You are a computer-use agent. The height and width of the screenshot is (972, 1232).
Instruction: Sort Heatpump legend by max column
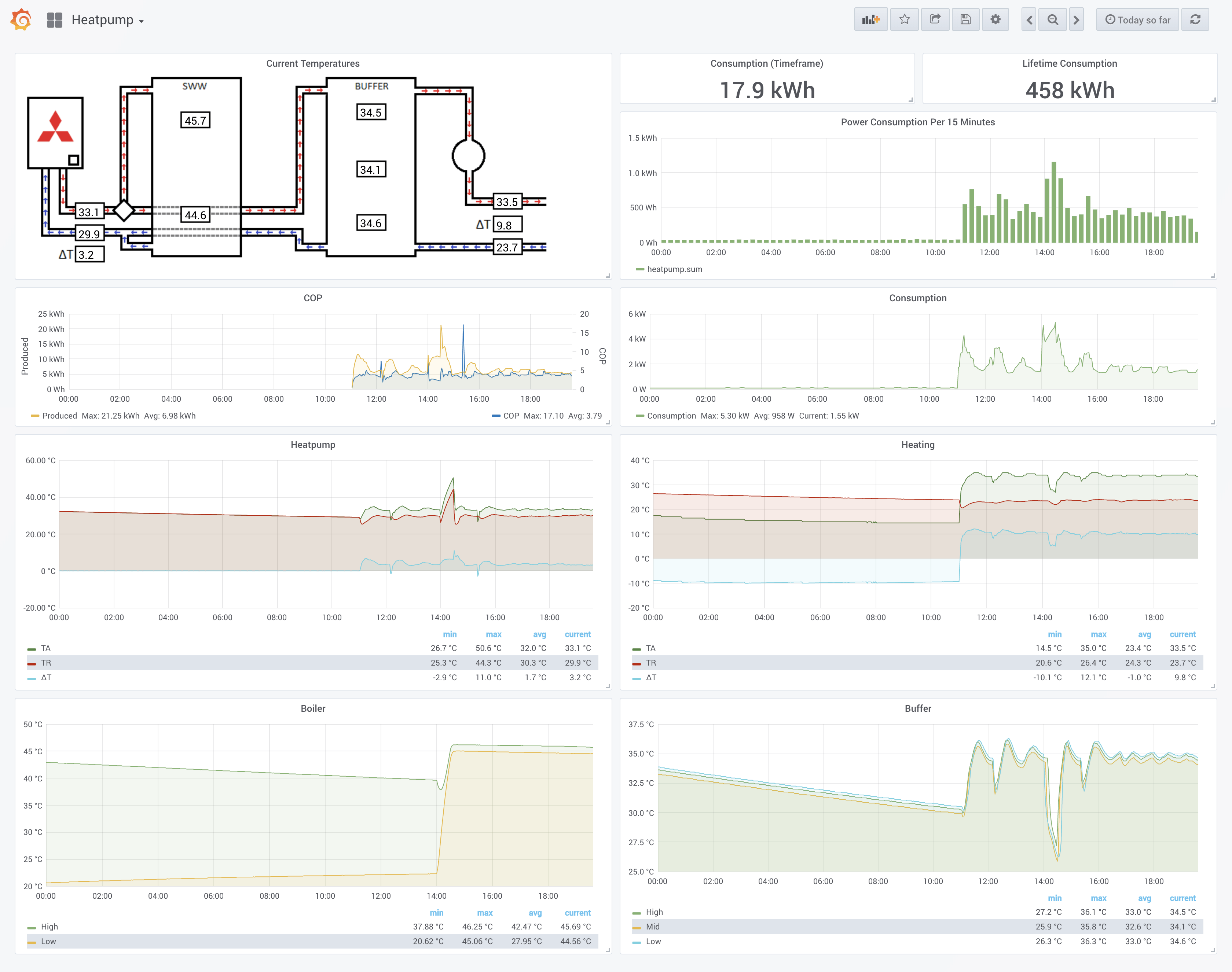[494, 634]
